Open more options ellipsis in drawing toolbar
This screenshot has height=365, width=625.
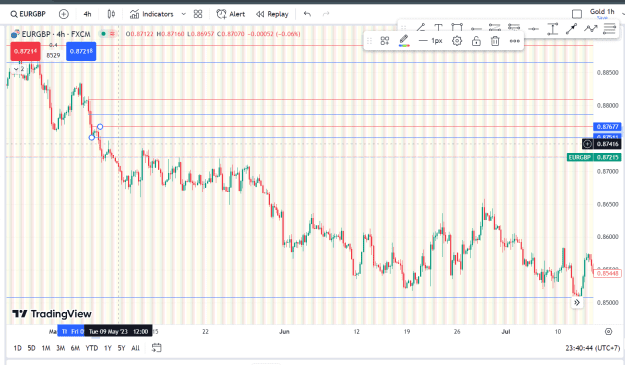pyautogui.click(x=515, y=41)
